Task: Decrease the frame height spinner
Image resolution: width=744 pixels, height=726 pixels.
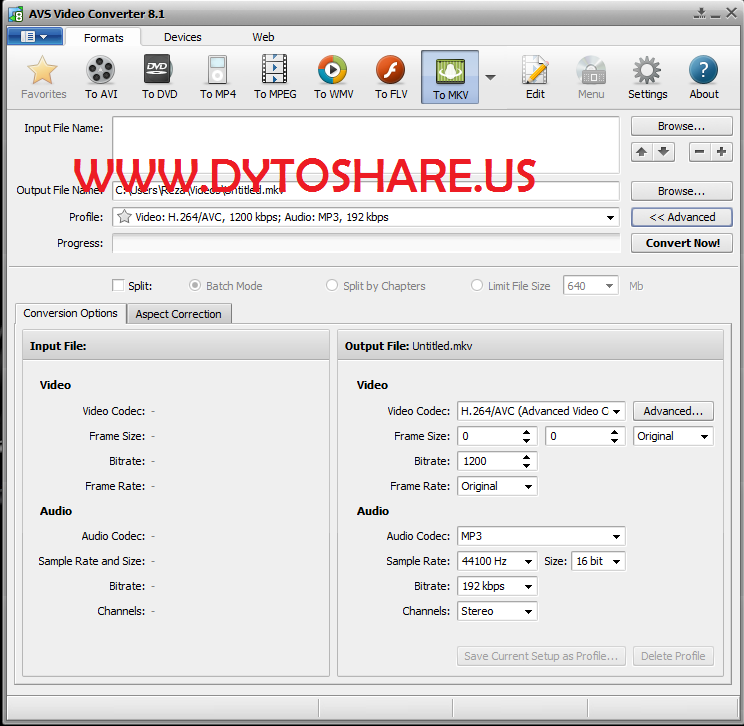Action: (614, 441)
